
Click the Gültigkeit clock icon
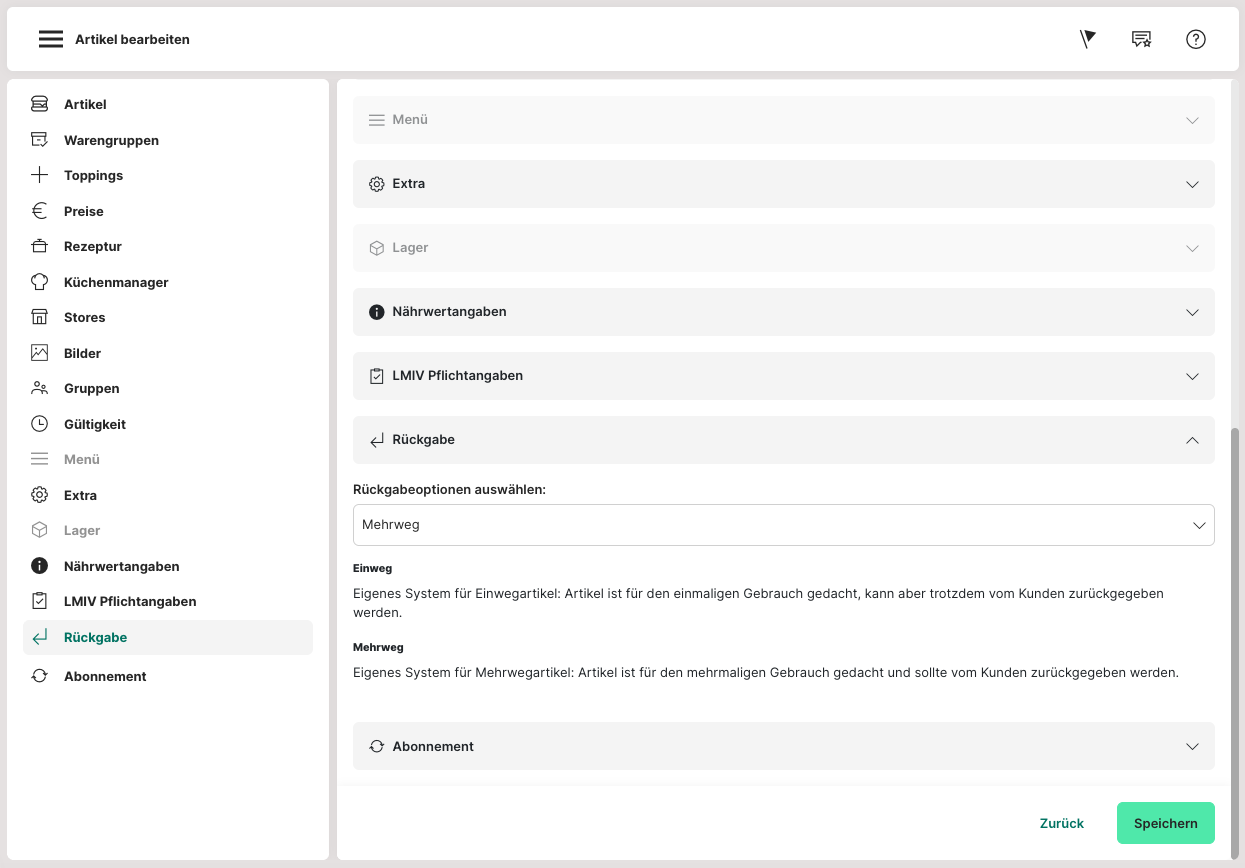39,424
